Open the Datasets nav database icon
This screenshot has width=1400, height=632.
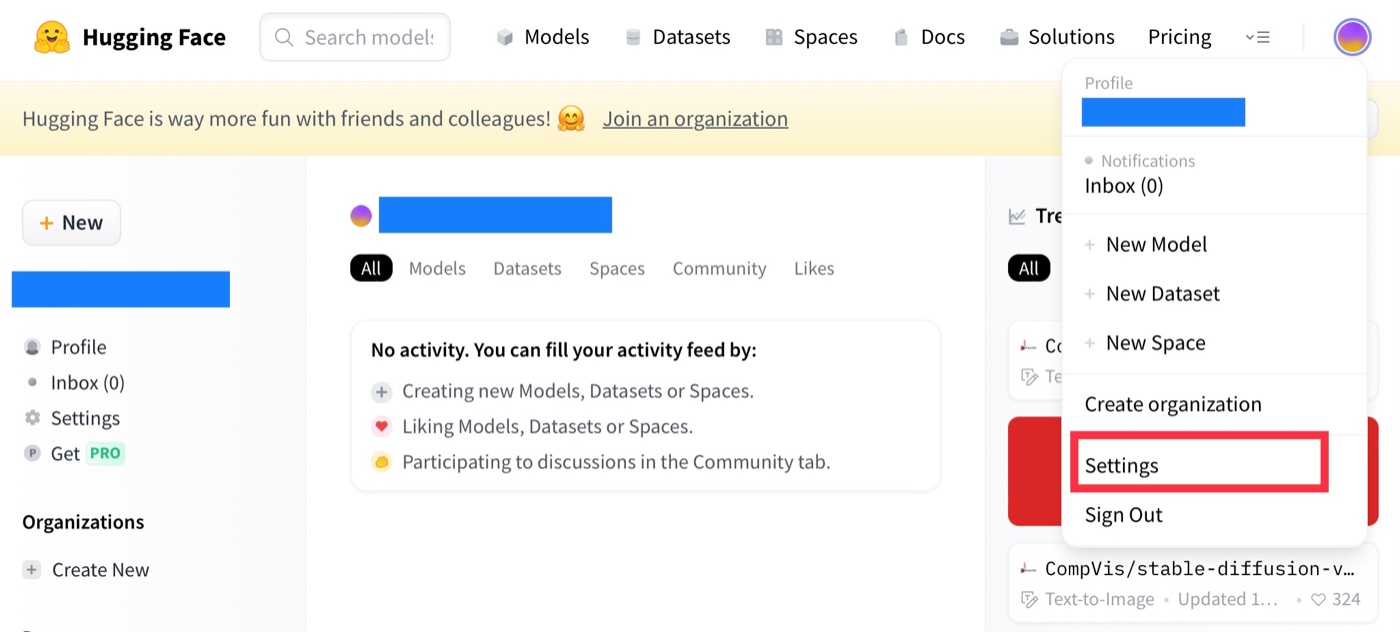coord(633,38)
